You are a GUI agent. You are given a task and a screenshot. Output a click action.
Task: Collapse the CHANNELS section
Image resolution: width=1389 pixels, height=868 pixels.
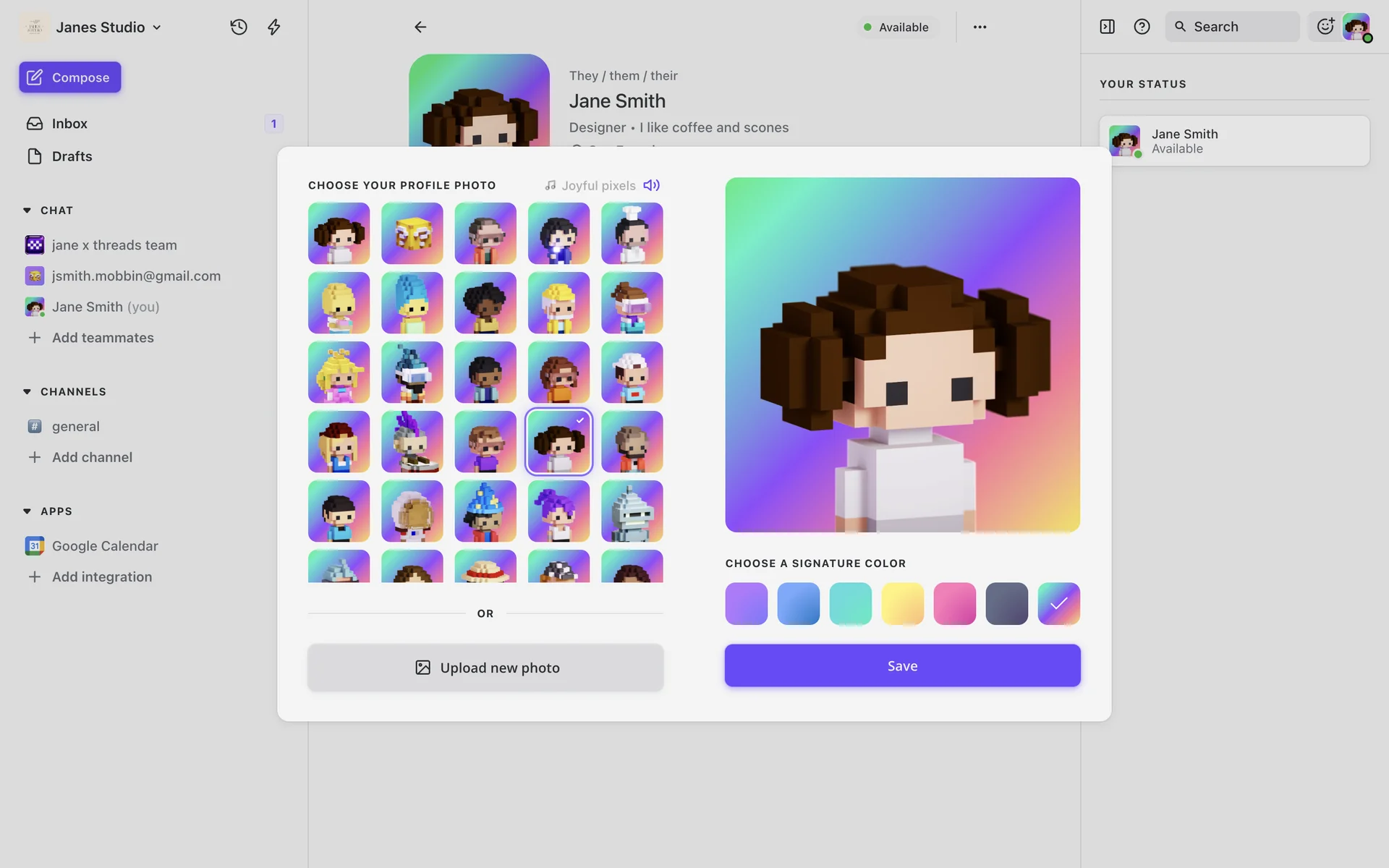[27, 391]
